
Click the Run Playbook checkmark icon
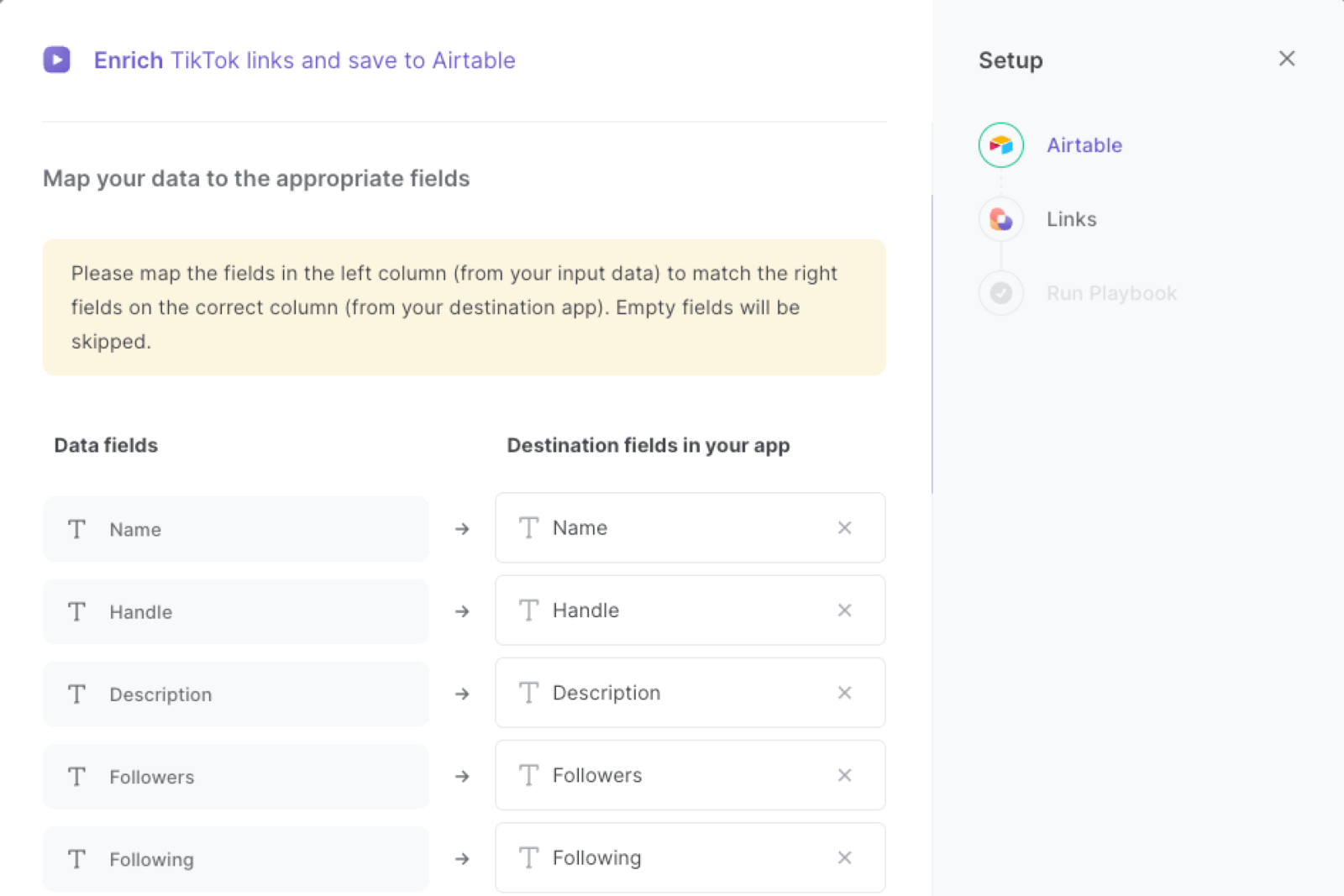(1000, 292)
